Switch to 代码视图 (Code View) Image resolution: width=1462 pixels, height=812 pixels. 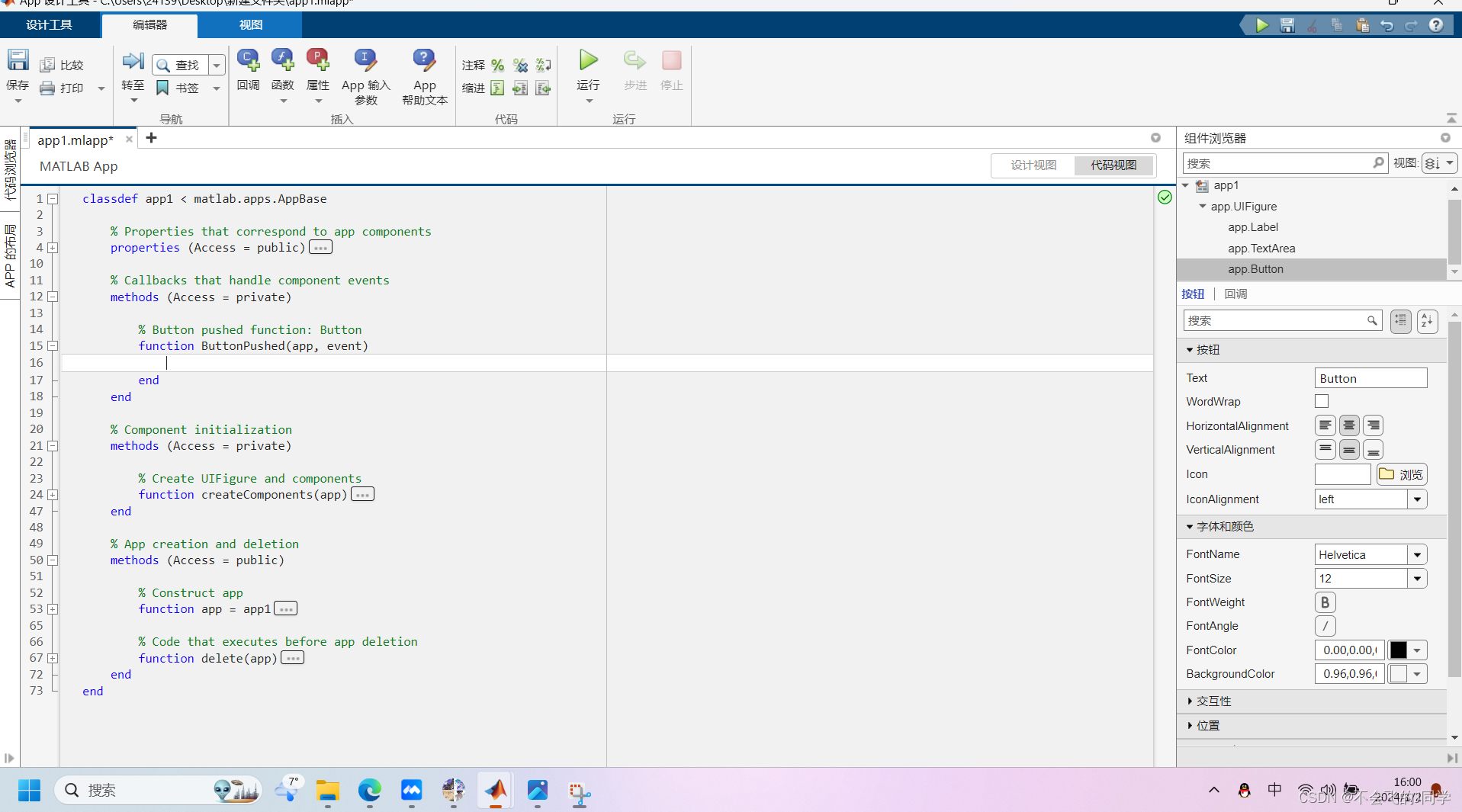click(x=1113, y=165)
